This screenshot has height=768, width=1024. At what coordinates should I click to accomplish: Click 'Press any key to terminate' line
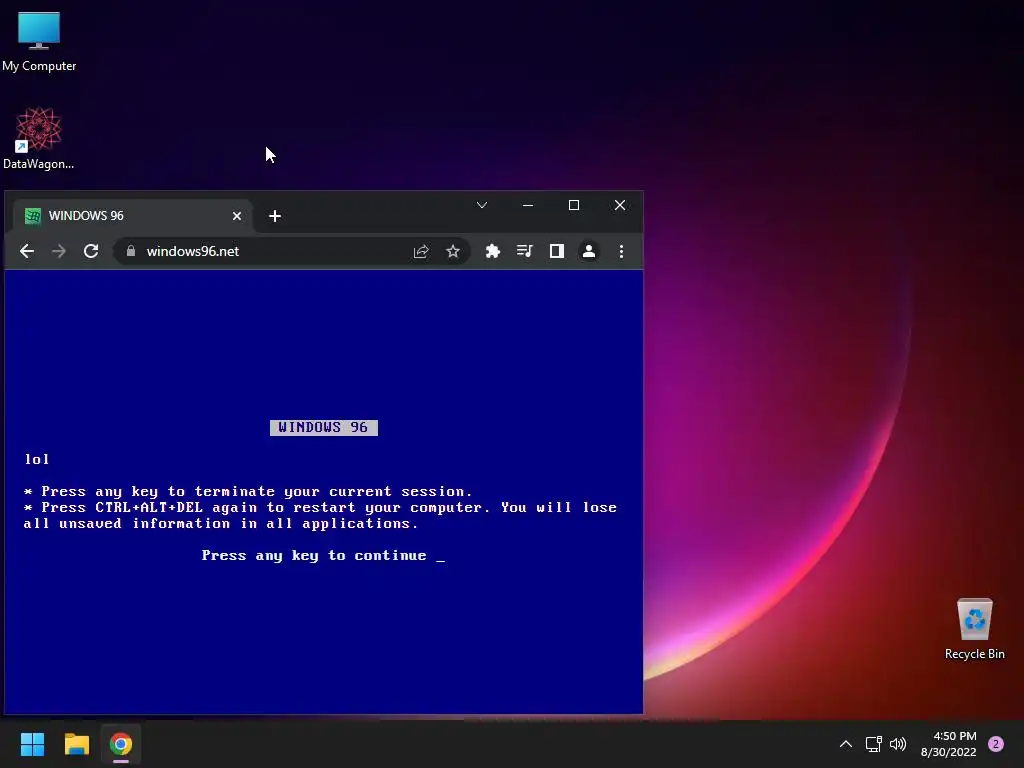248,492
